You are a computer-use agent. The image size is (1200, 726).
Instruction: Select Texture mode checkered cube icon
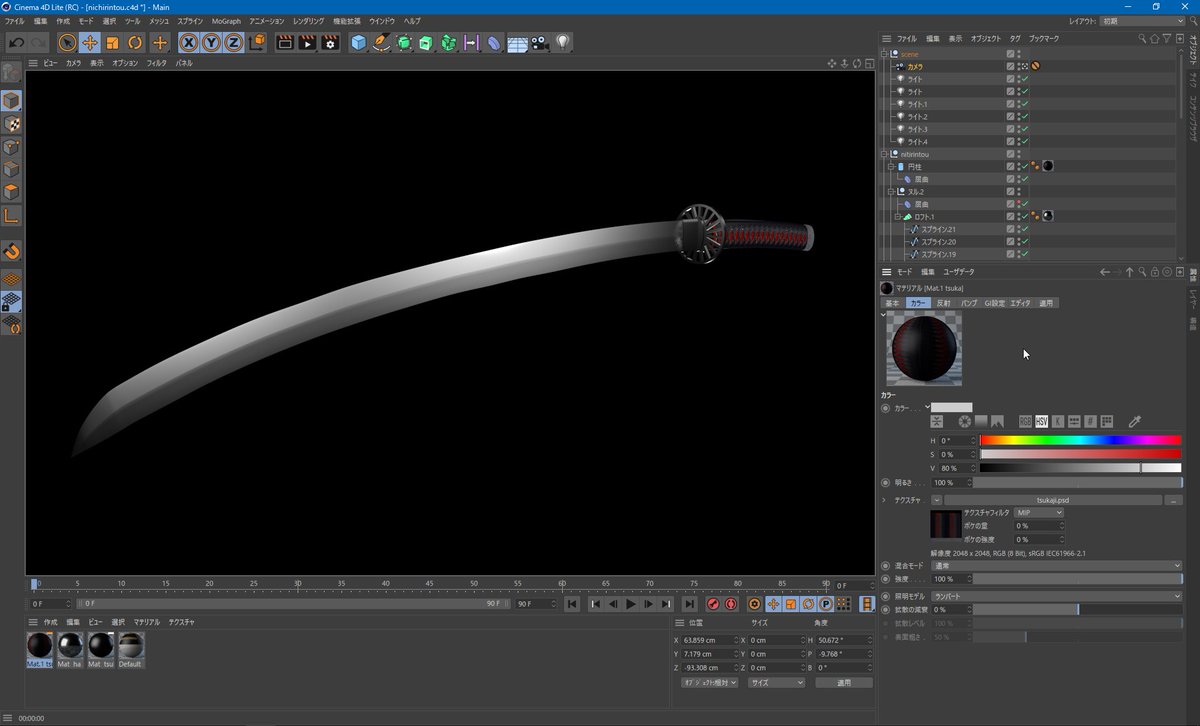click(x=12, y=124)
